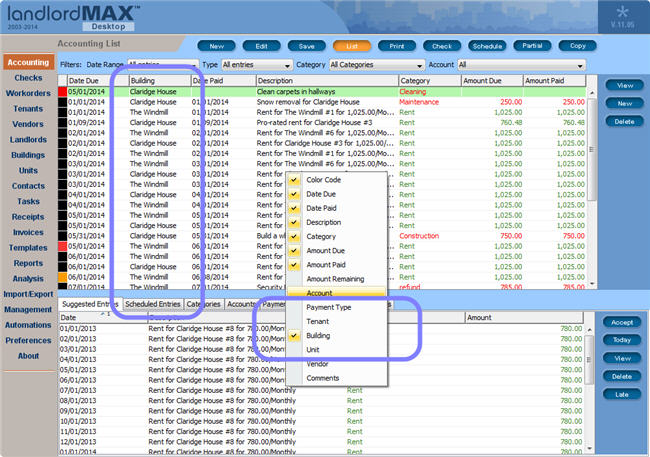Select Tenant in column menu

point(318,321)
